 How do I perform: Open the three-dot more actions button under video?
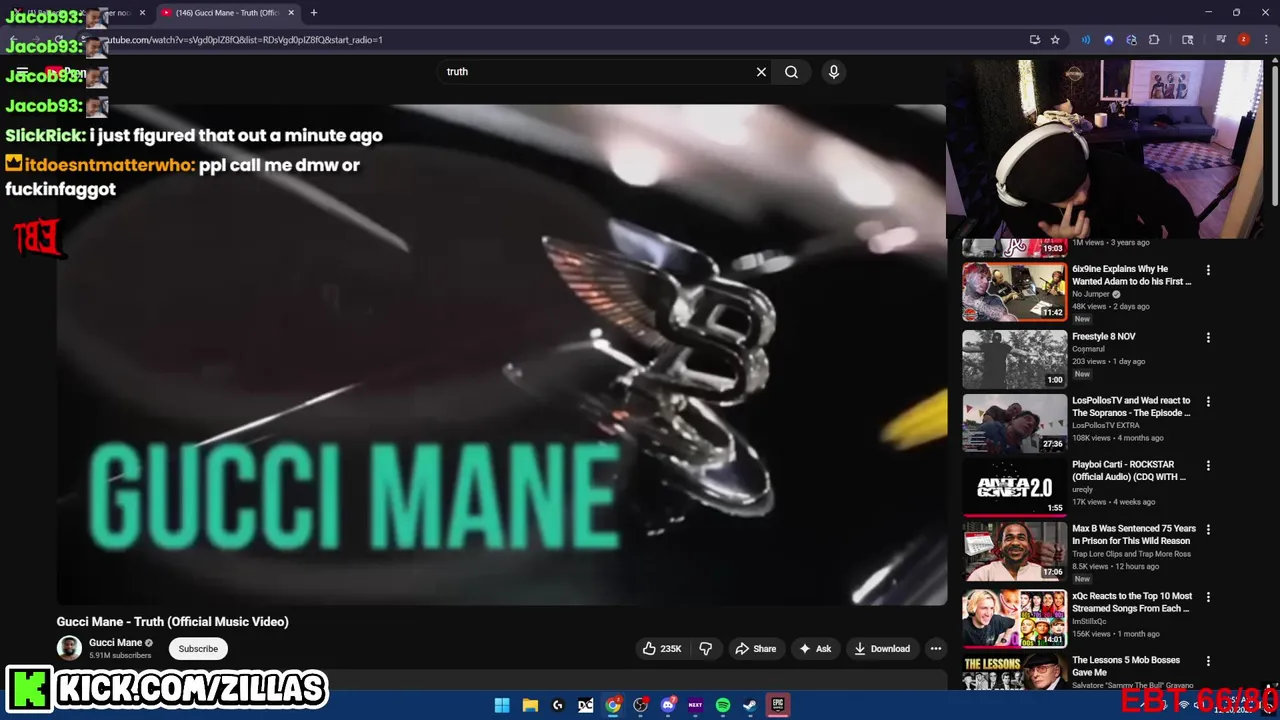(x=936, y=649)
